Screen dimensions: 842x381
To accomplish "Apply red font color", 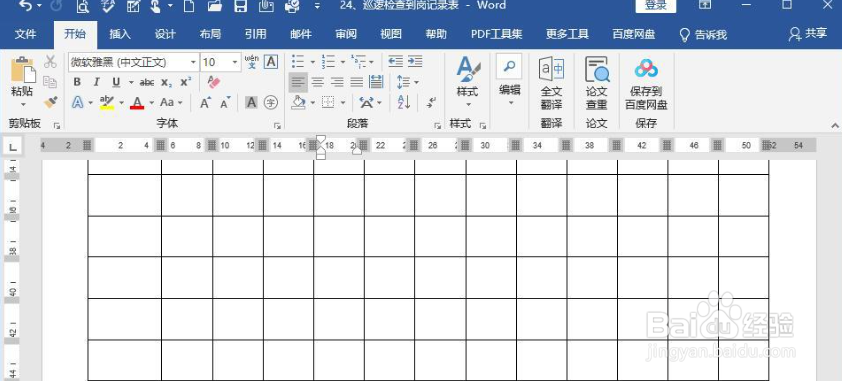I will pyautogui.click(x=137, y=102).
